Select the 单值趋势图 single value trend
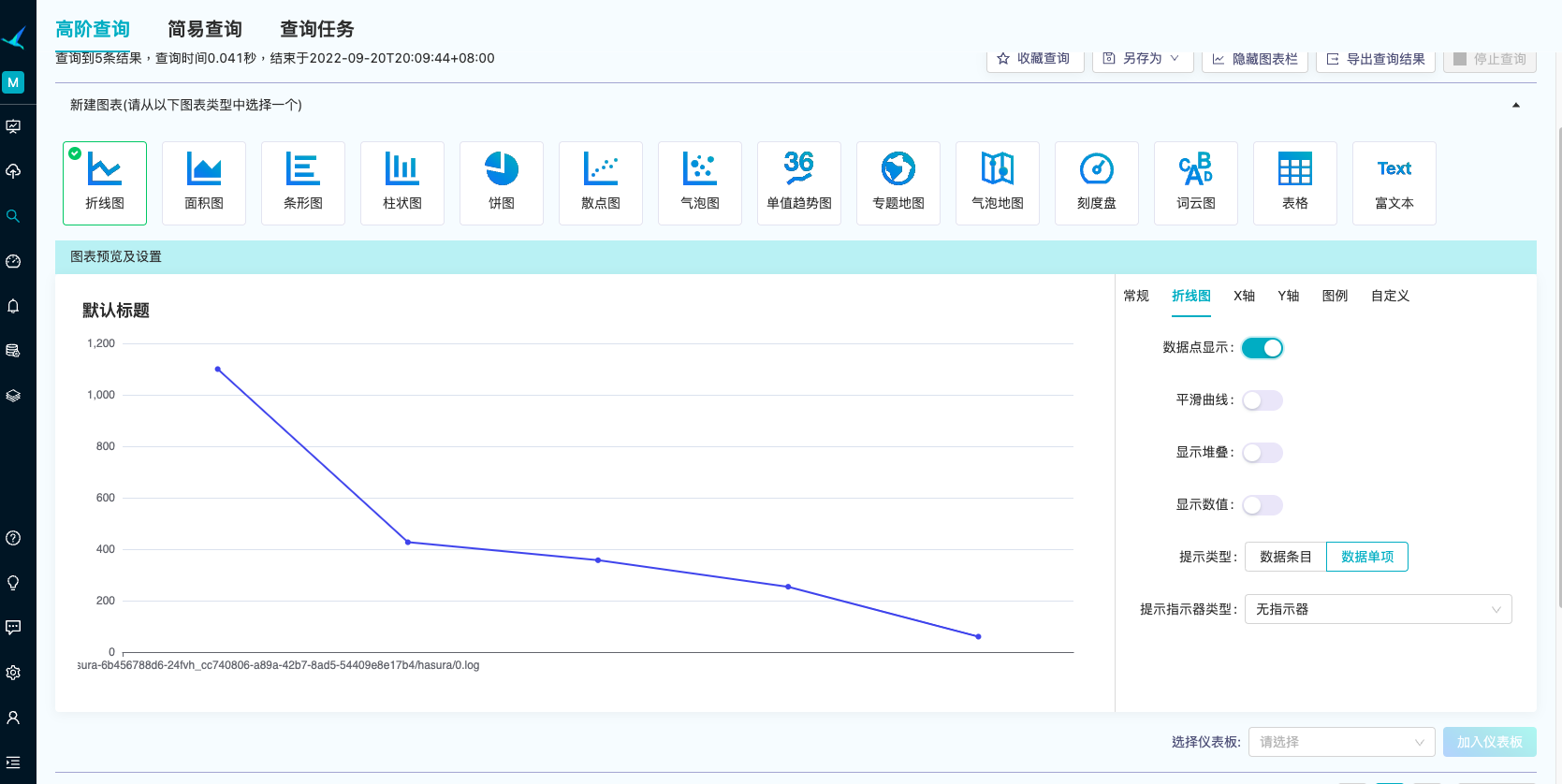 pyautogui.click(x=799, y=183)
